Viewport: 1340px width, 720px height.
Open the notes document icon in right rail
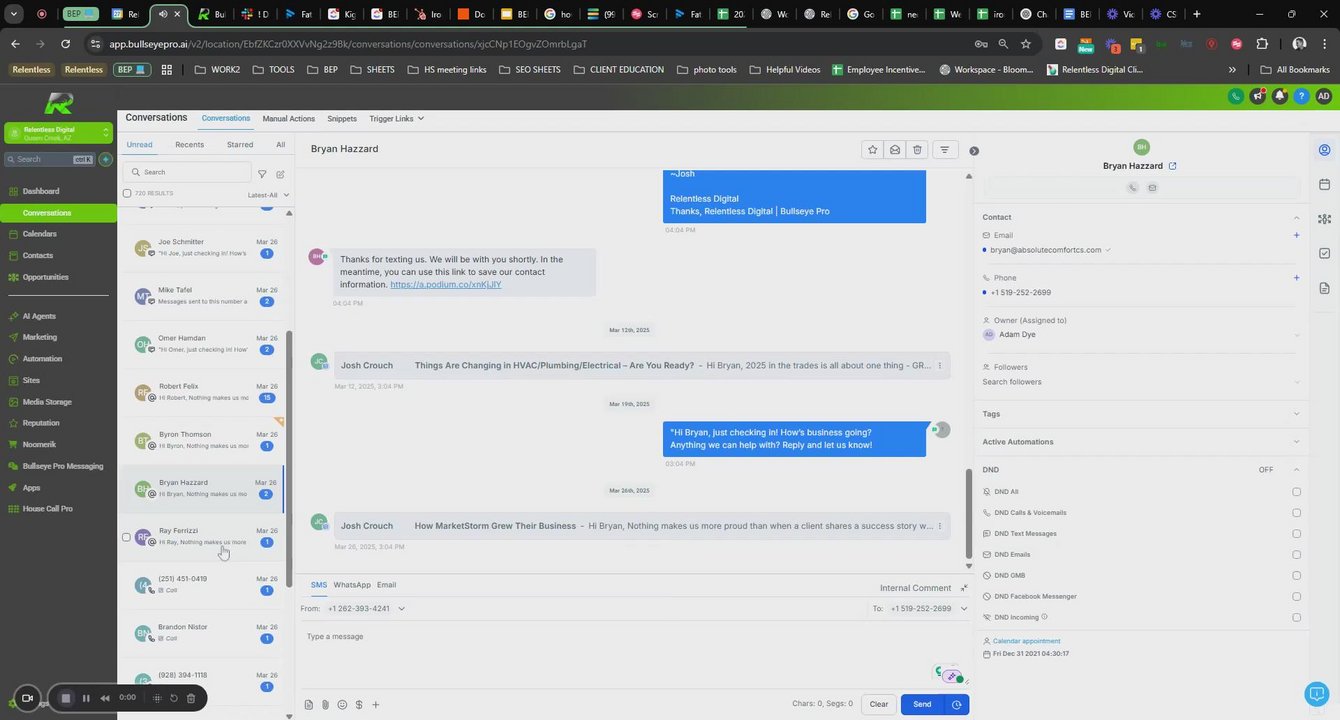click(x=1324, y=288)
